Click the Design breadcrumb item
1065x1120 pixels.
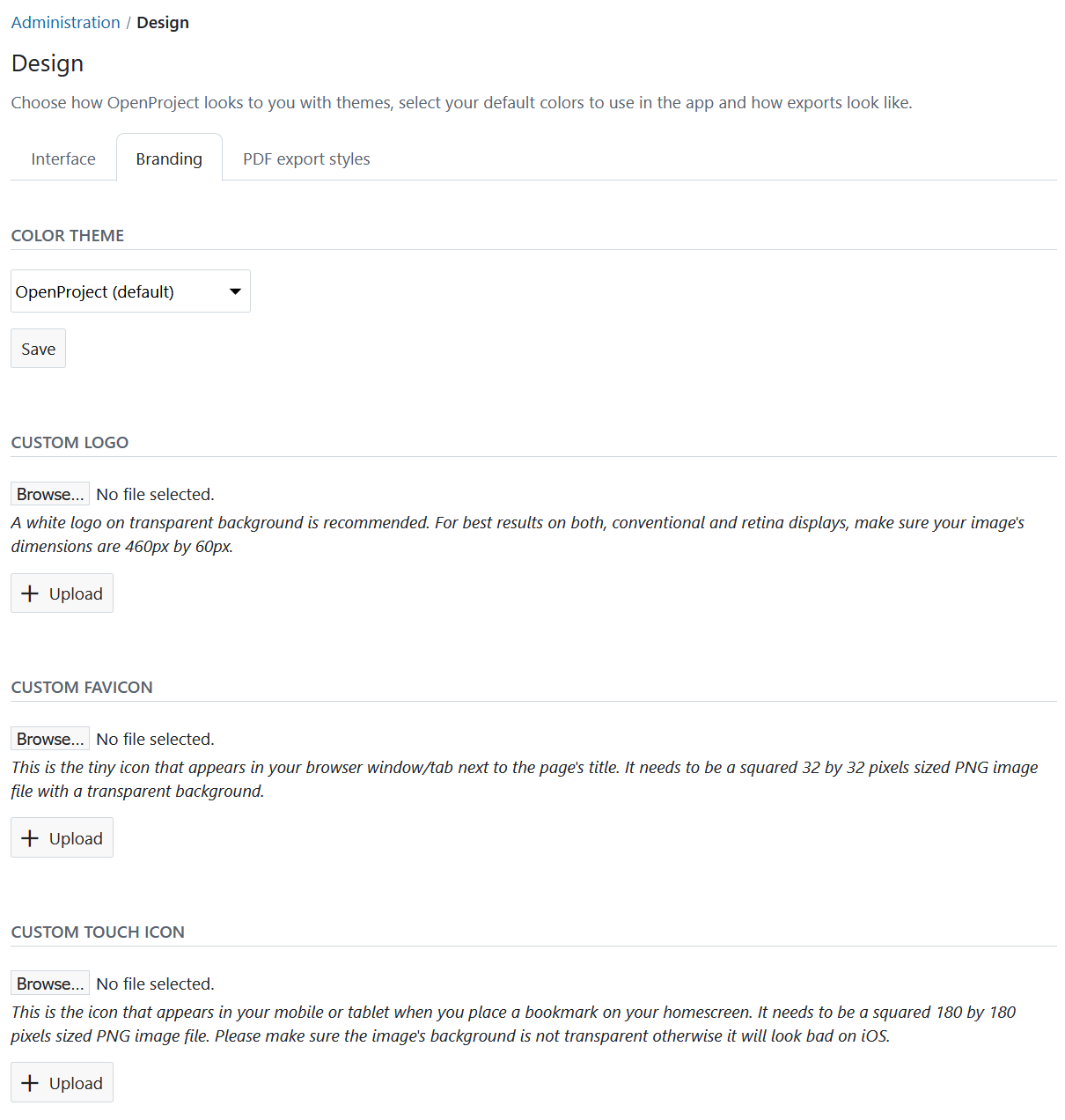point(163,23)
